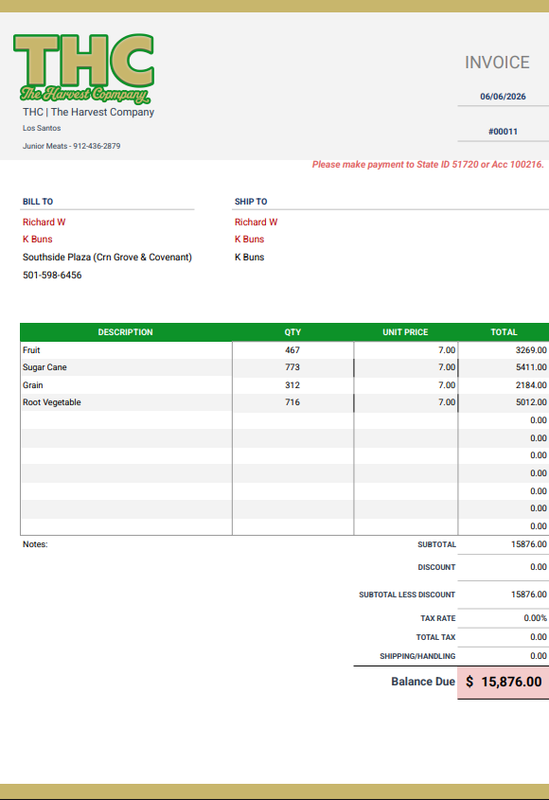Click the DISCOUNT label
This screenshot has width=549, height=800.
(437, 567)
